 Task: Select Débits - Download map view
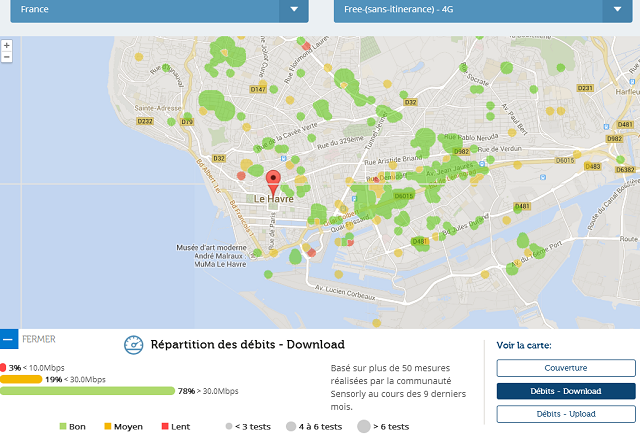[x=566, y=391]
